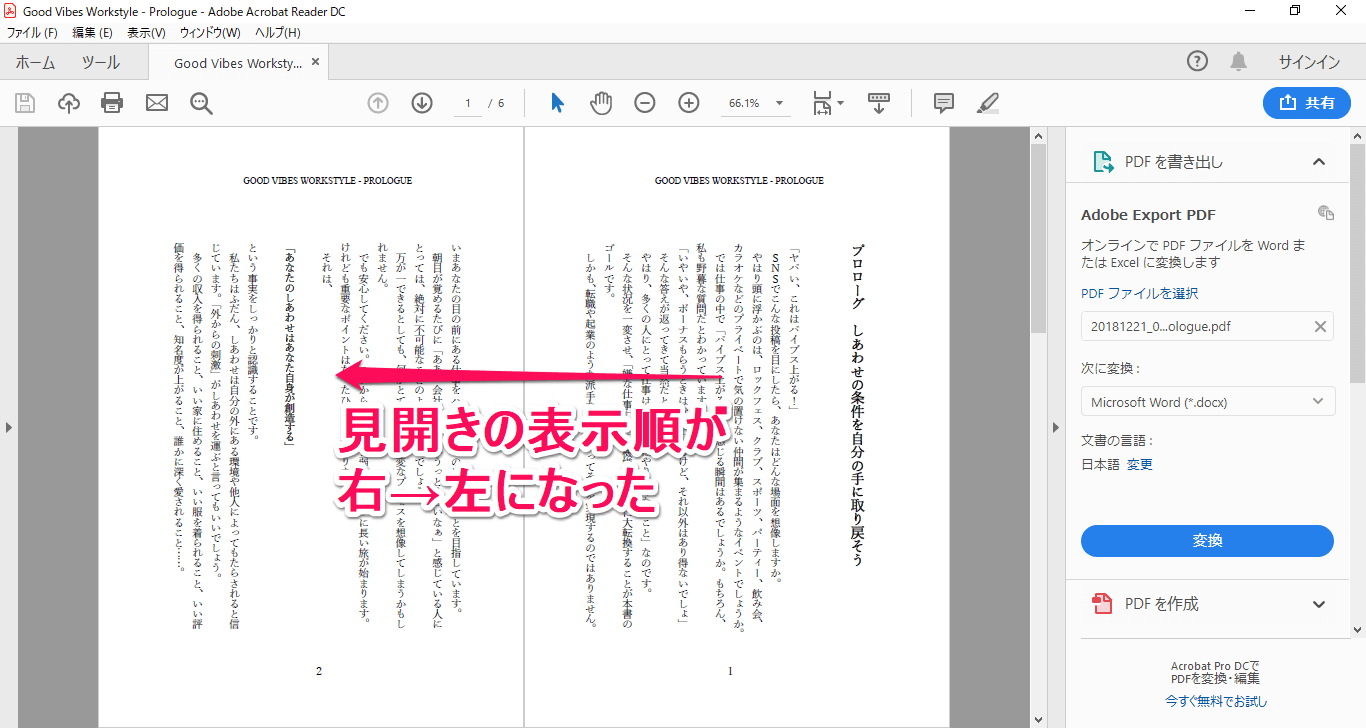
Task: Click the right pane scrollbar thumb
Action: click(x=1357, y=262)
